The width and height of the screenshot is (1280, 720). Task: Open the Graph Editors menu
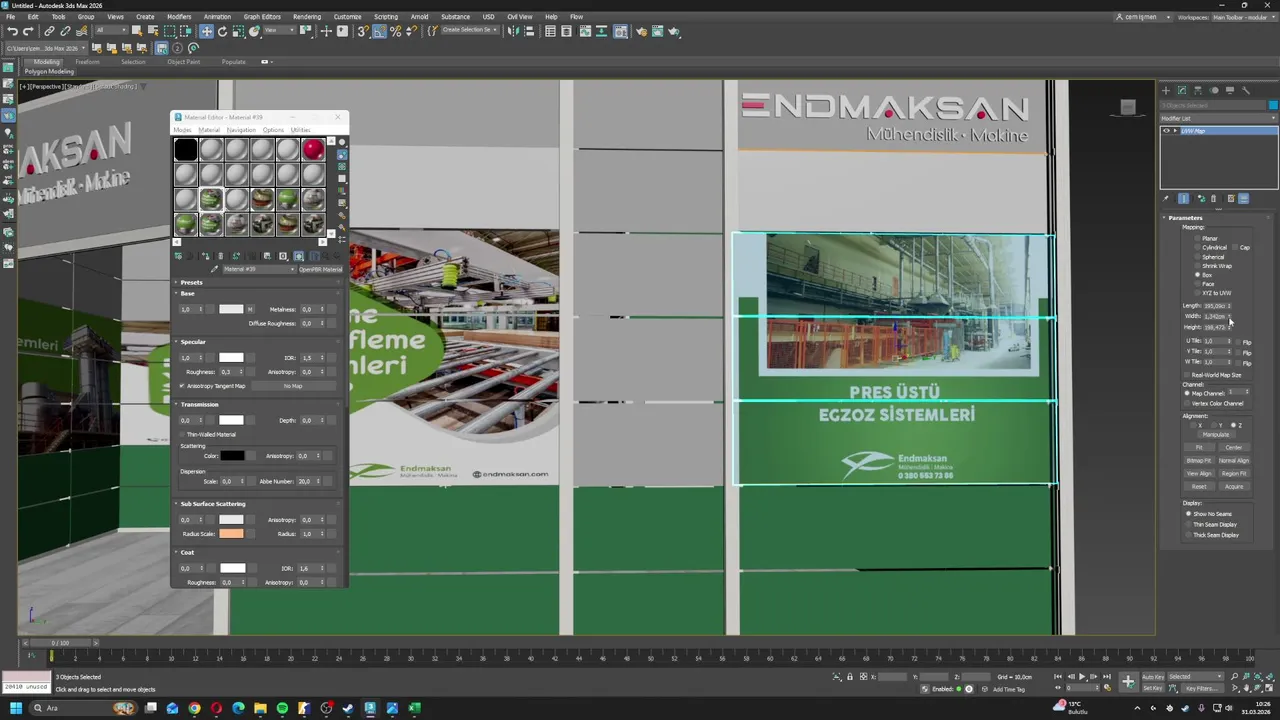point(262,17)
